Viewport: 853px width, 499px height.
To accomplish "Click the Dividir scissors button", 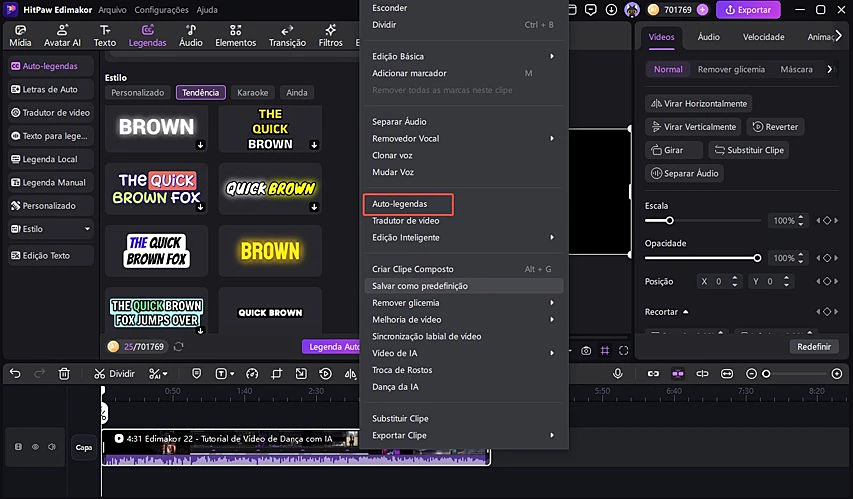I will pos(114,373).
